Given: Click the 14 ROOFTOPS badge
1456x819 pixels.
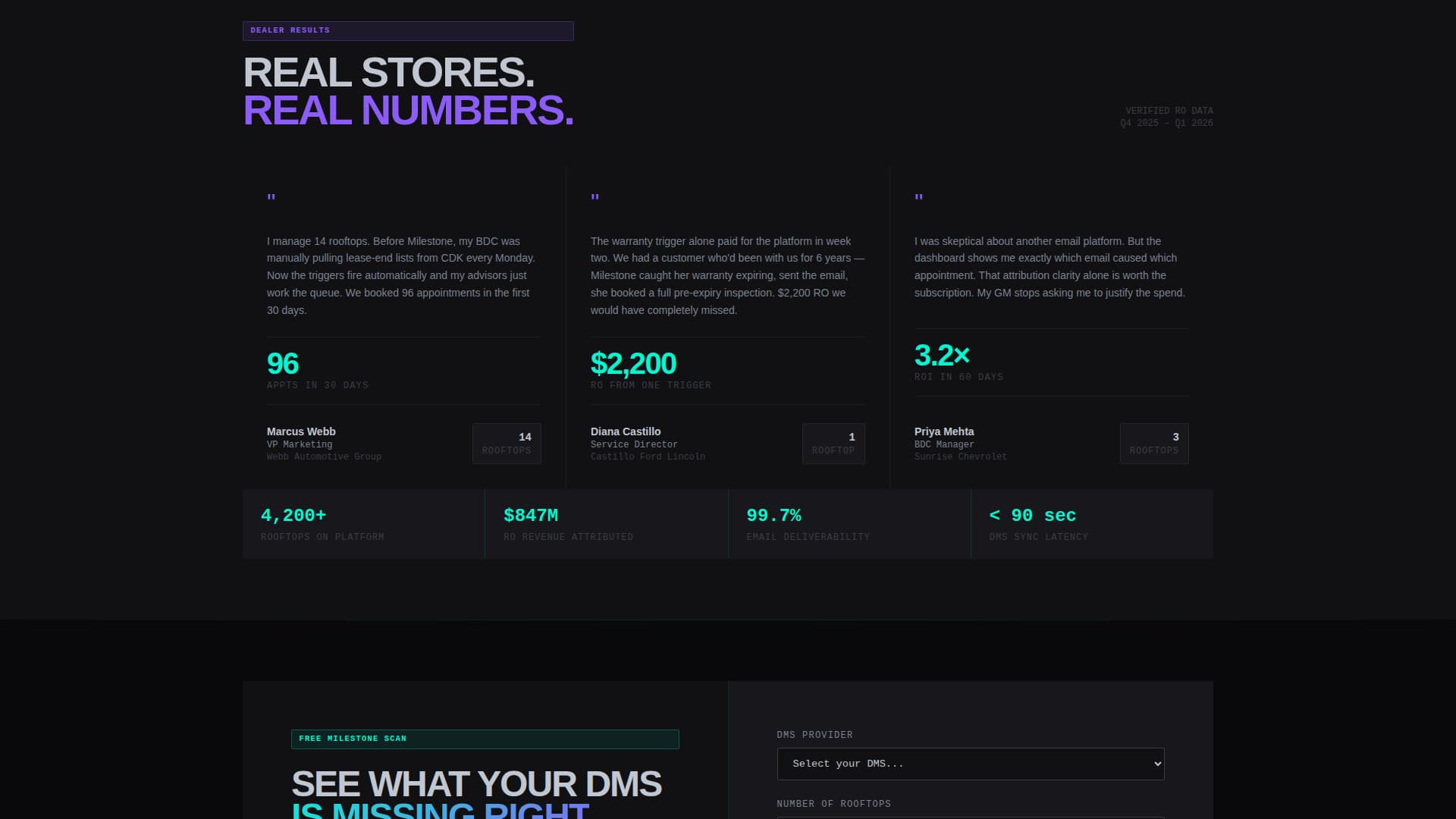Looking at the screenshot, I should pos(507,444).
